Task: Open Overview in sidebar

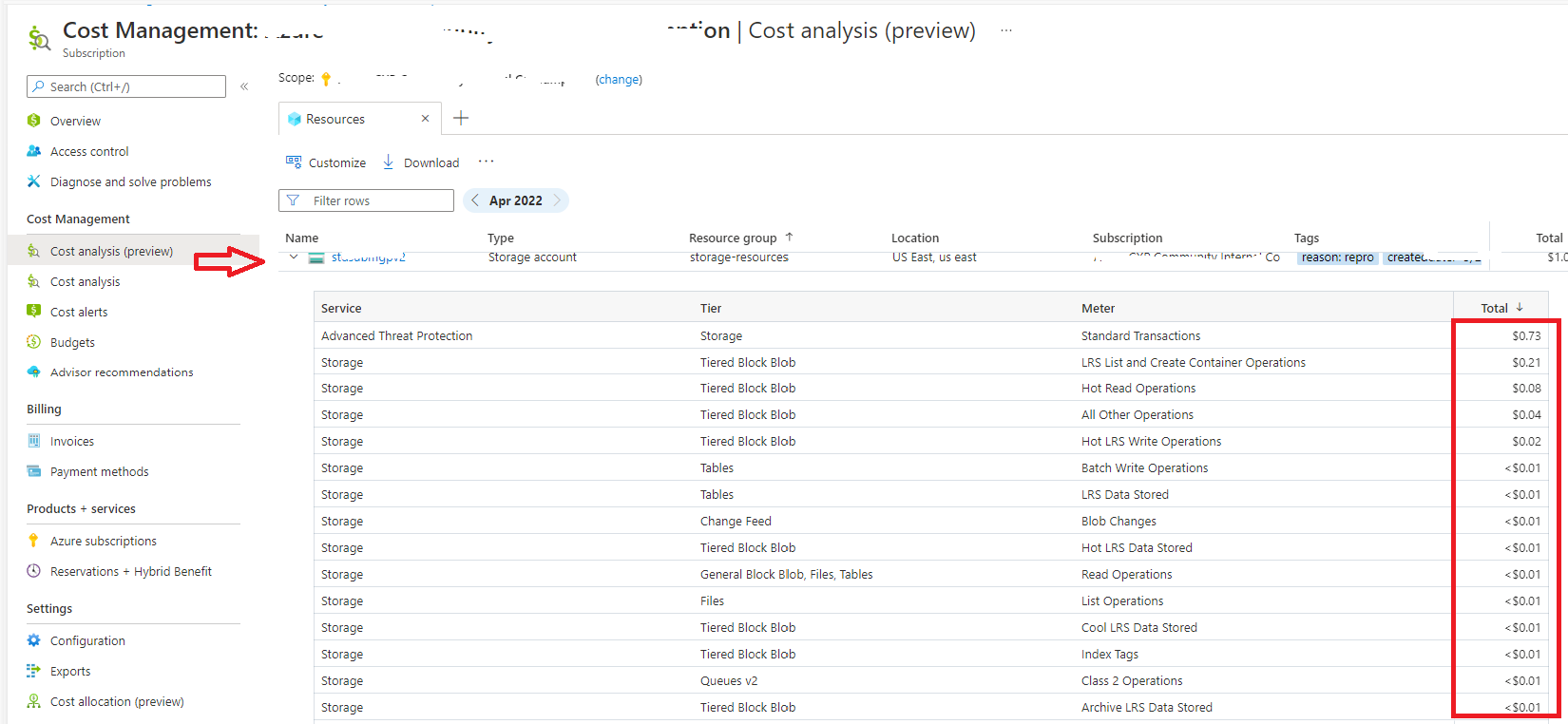Action: (x=75, y=121)
